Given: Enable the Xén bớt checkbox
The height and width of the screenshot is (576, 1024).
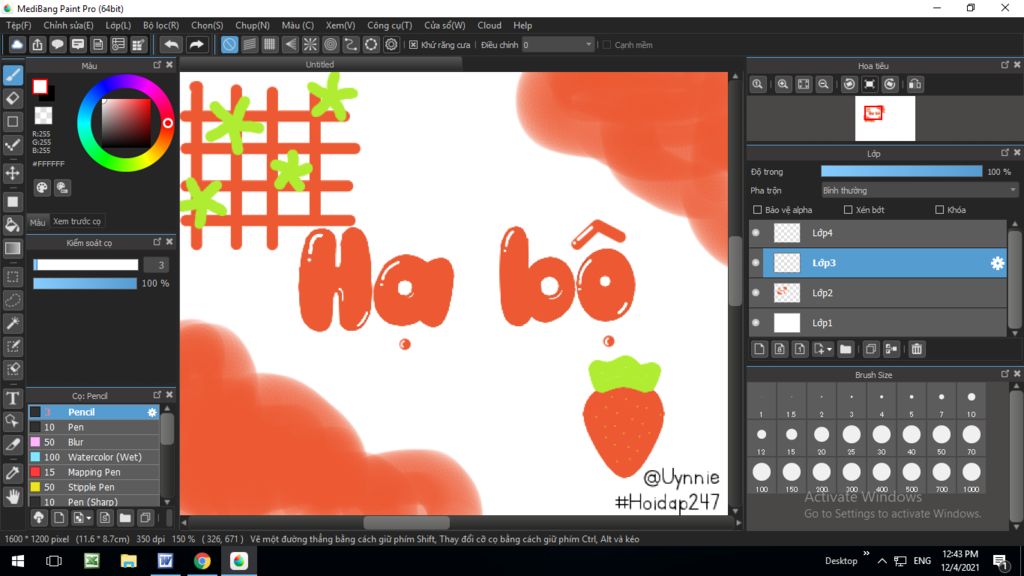Looking at the screenshot, I should click(x=848, y=210).
